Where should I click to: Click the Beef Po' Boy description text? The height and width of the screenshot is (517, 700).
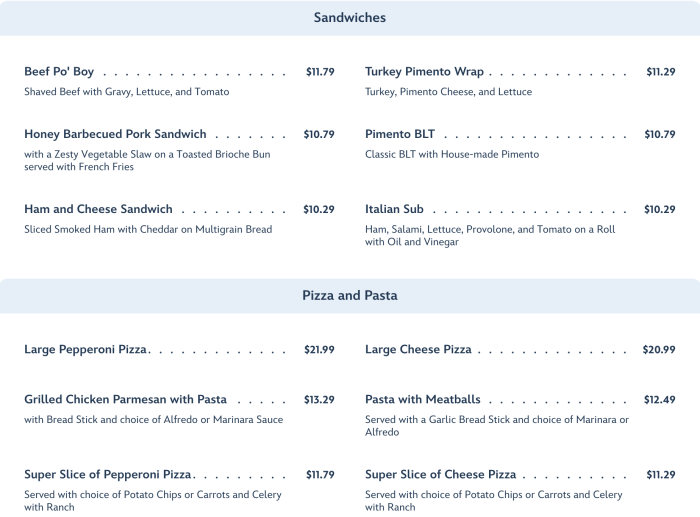[x=126, y=92]
